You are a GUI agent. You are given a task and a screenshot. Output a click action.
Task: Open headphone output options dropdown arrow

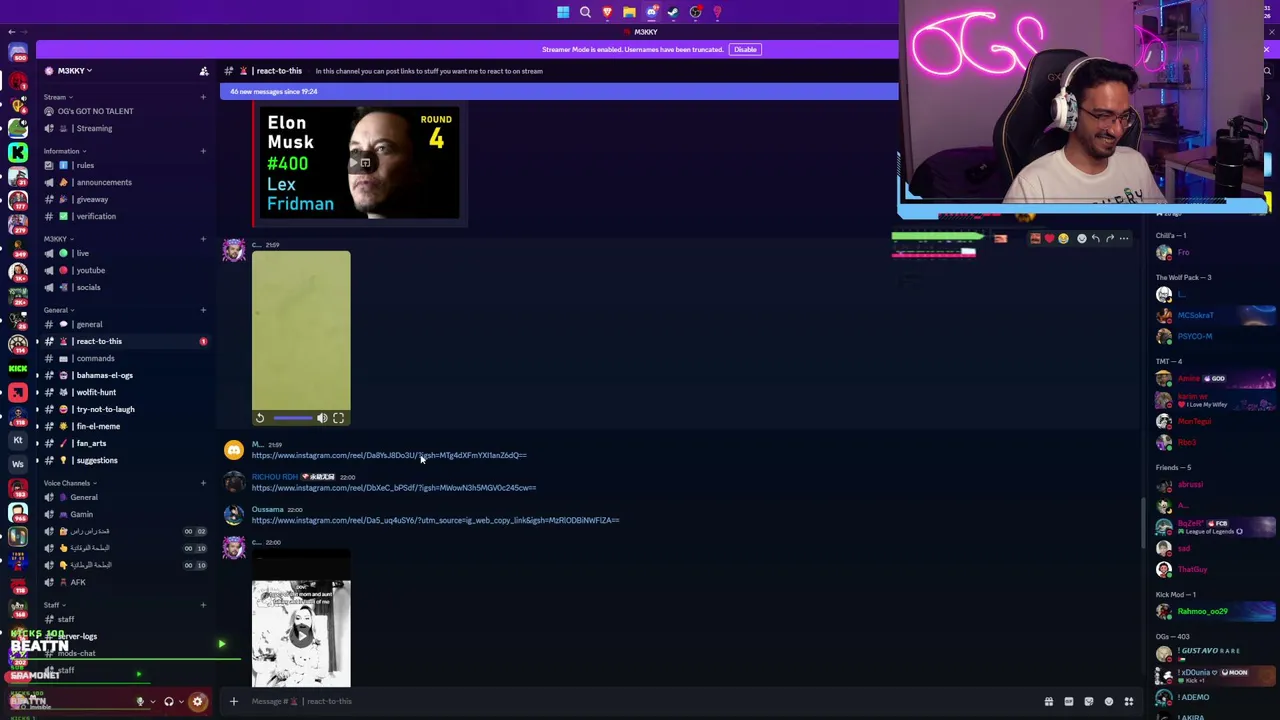click(181, 702)
